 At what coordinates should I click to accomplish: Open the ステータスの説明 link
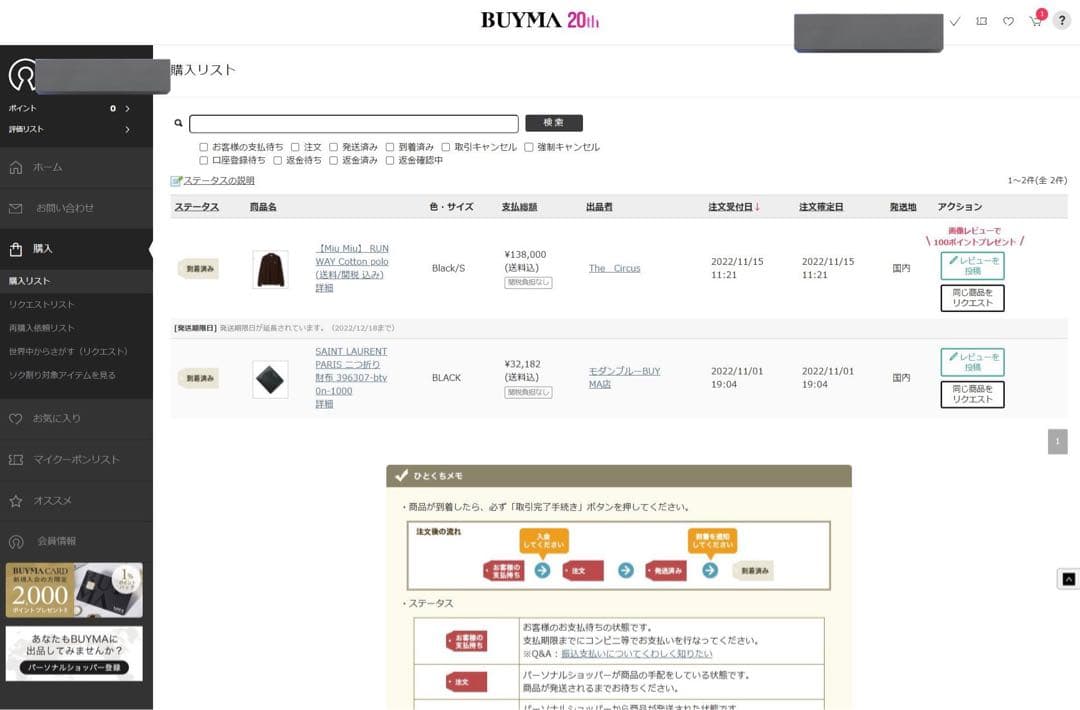(x=219, y=180)
